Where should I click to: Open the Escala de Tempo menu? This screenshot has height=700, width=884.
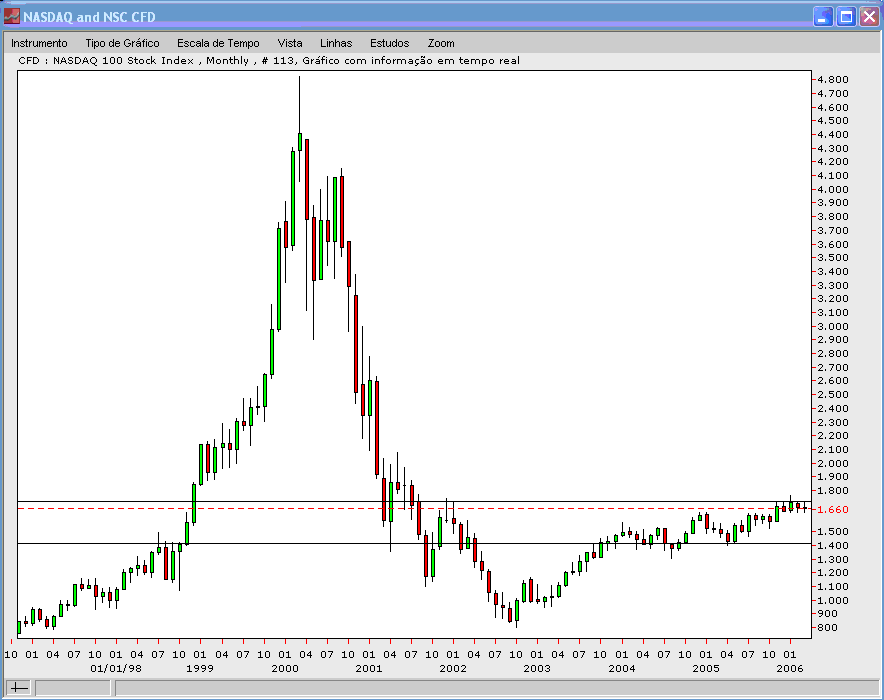click(218, 43)
